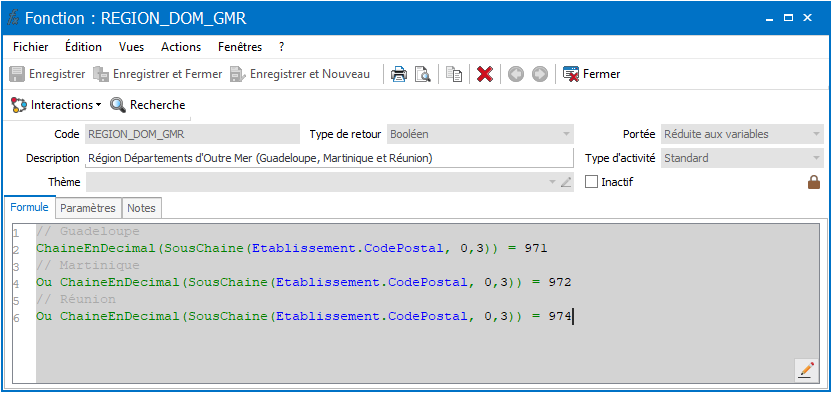This screenshot has width=832, height=393.
Task: Open the Édition menu
Action: [83, 47]
